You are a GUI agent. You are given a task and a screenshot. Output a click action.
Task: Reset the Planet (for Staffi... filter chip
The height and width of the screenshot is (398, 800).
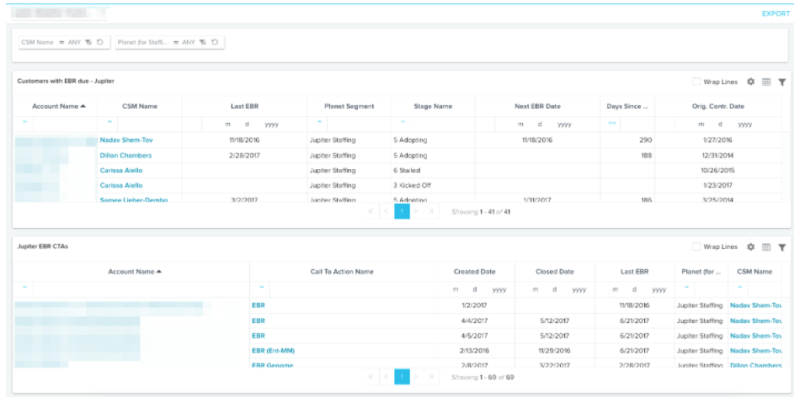coord(215,42)
